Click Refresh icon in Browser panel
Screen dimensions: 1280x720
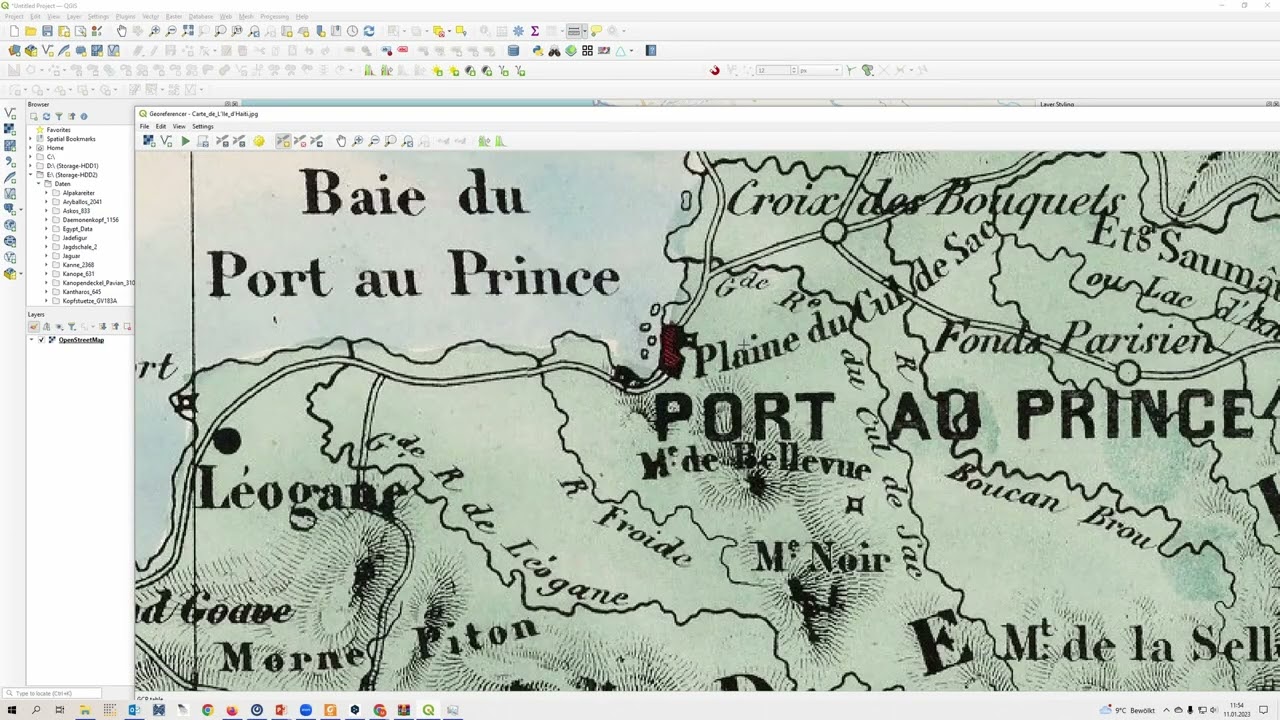(x=46, y=116)
